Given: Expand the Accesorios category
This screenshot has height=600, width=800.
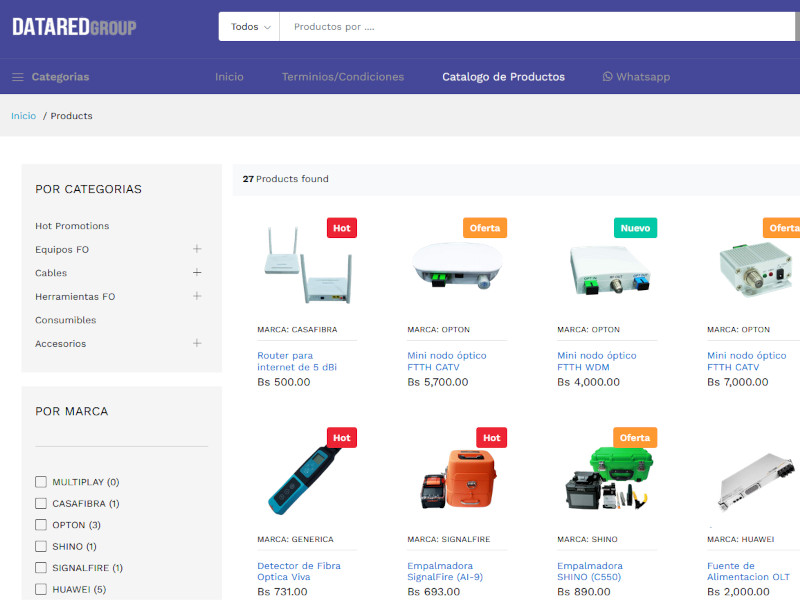Looking at the screenshot, I should [x=197, y=343].
